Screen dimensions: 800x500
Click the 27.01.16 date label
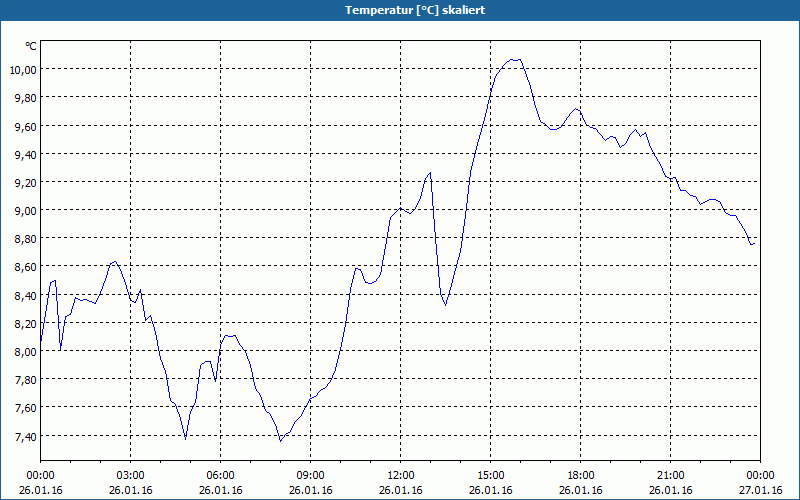(761, 490)
